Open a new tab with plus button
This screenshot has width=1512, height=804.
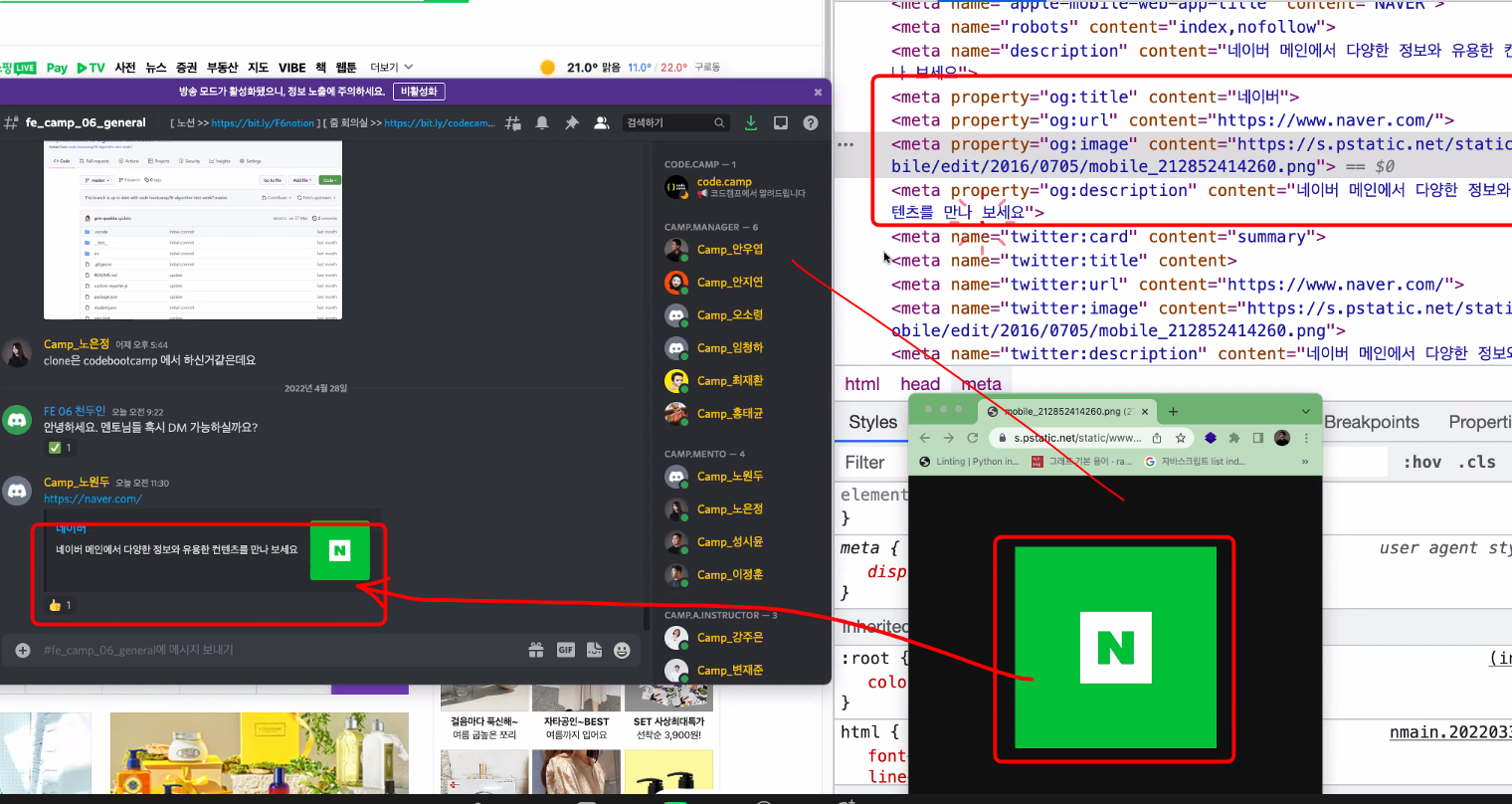tap(1173, 411)
